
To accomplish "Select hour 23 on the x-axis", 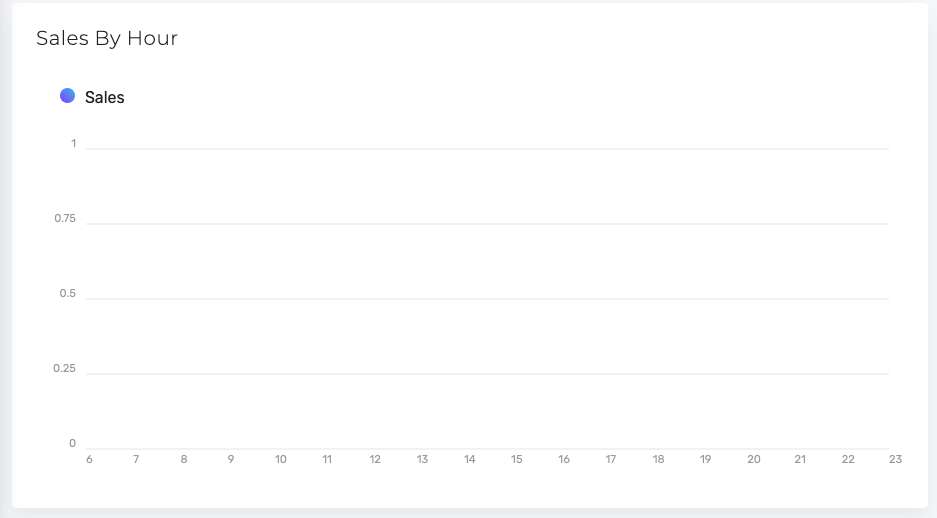I will pos(895,459).
